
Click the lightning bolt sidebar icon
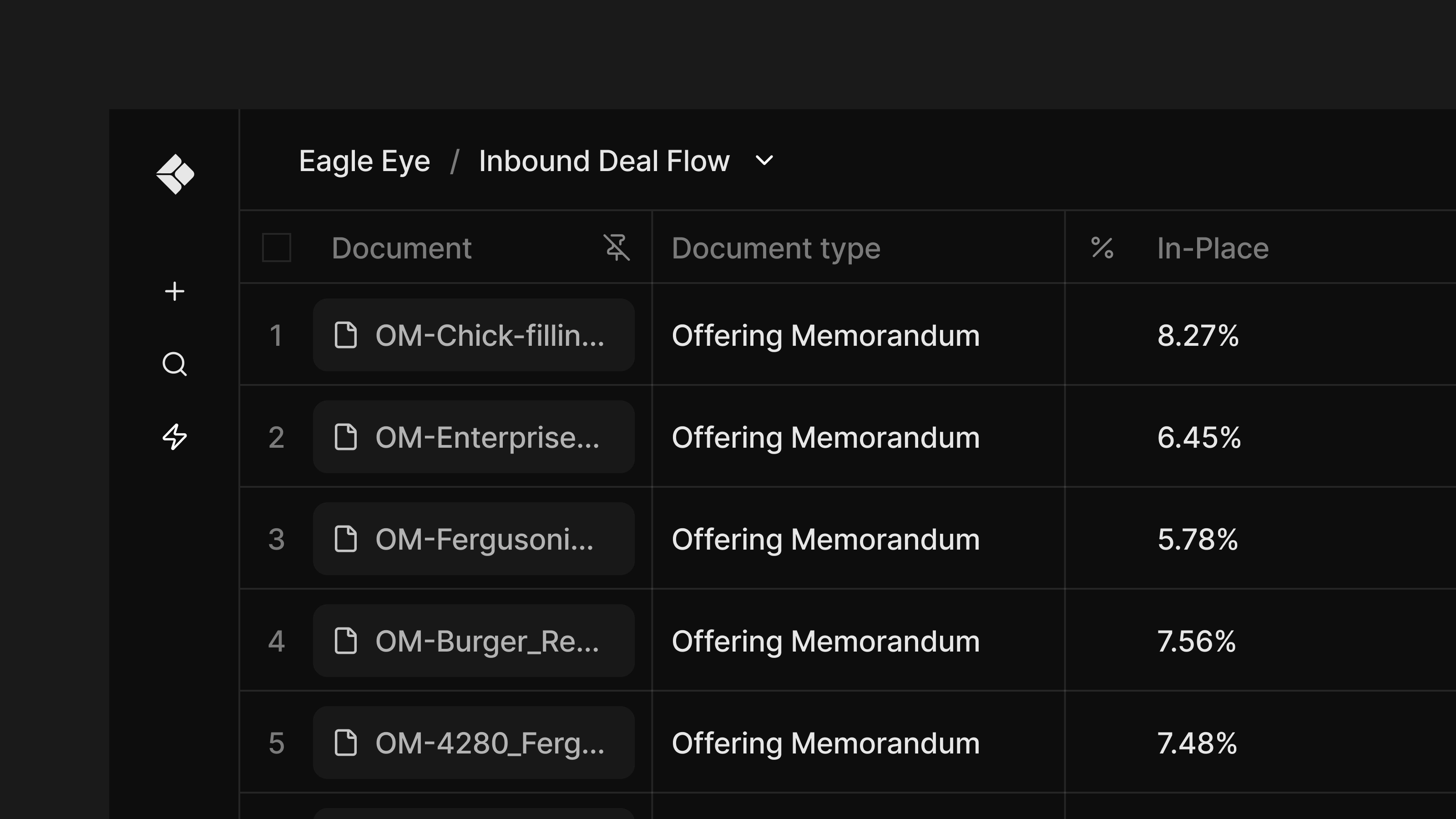pos(175,437)
